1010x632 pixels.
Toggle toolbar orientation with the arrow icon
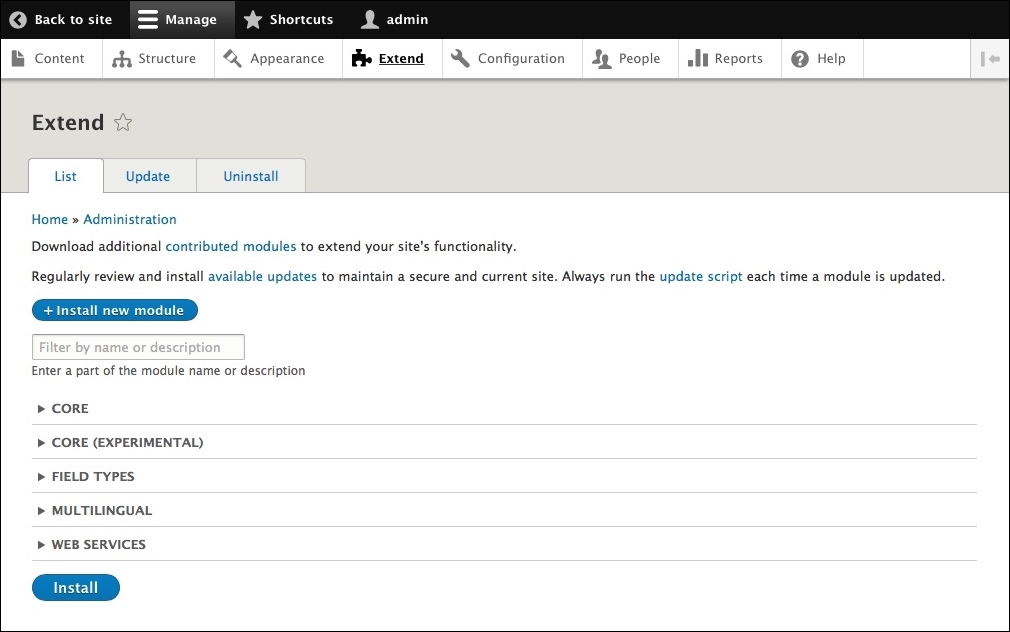point(990,59)
